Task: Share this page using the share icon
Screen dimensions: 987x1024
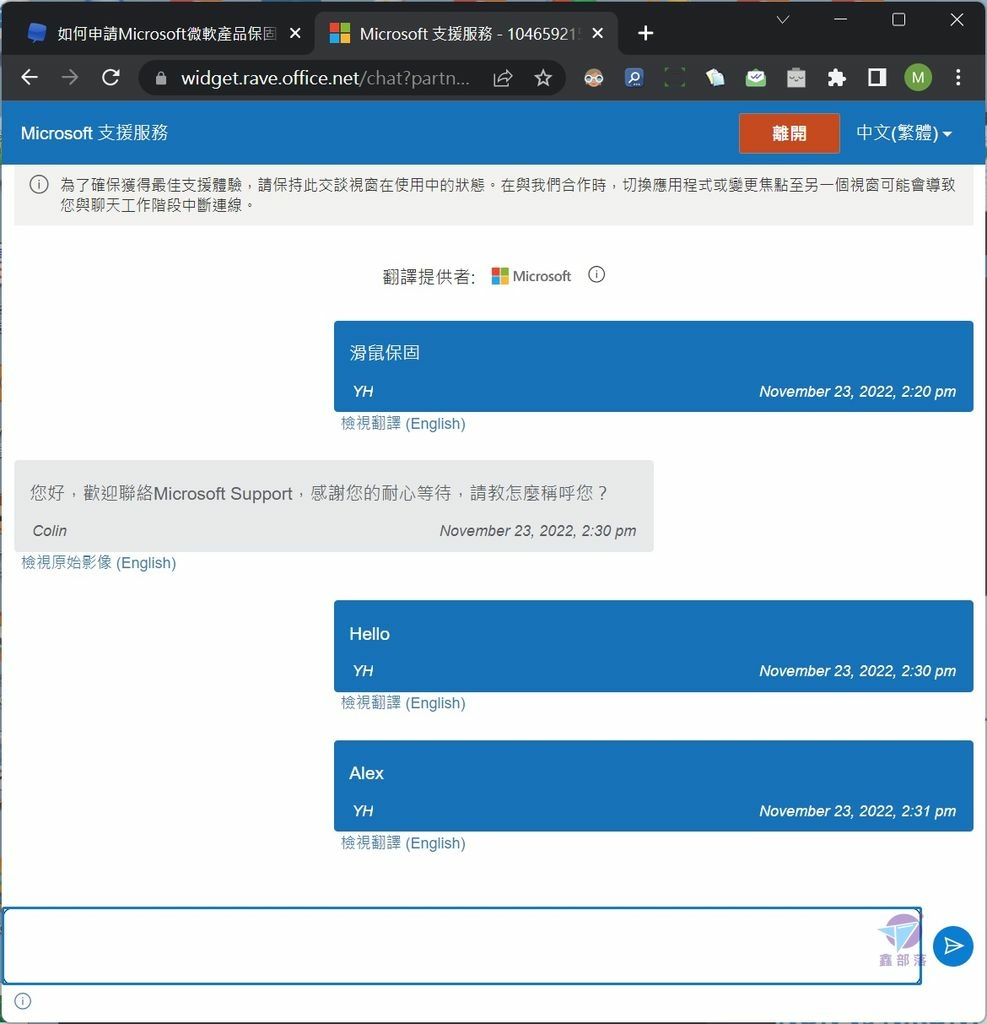Action: pyautogui.click(x=502, y=78)
